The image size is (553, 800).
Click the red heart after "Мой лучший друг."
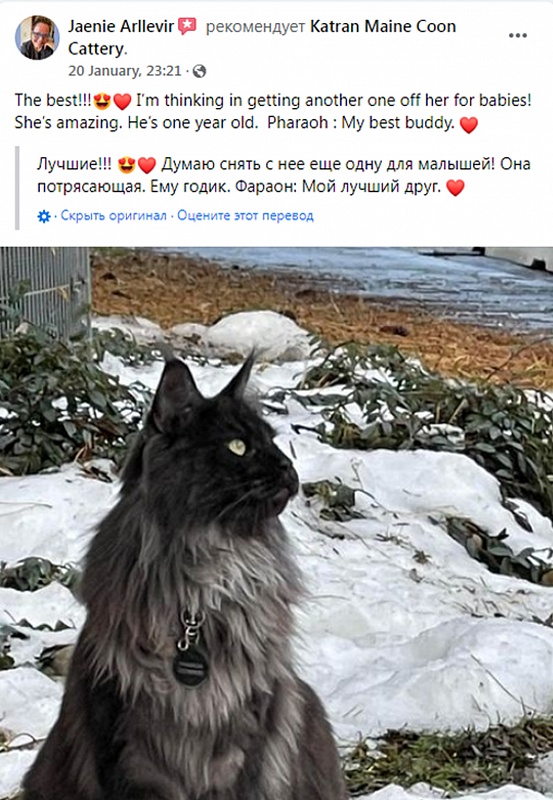[455, 188]
